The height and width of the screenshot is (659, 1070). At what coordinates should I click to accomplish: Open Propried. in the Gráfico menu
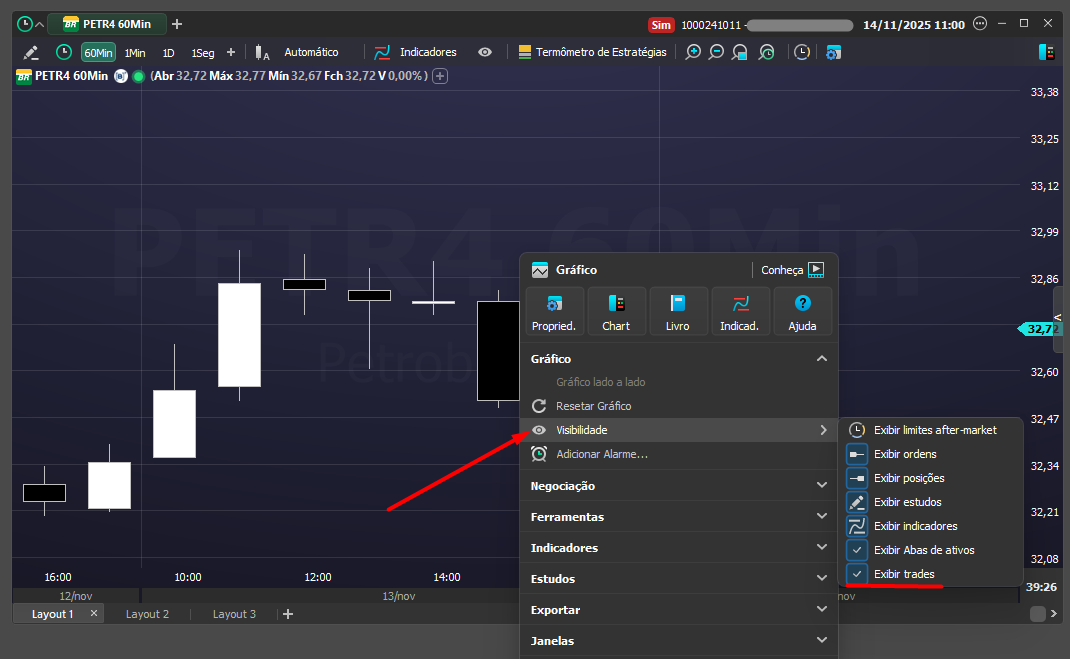[x=554, y=312]
